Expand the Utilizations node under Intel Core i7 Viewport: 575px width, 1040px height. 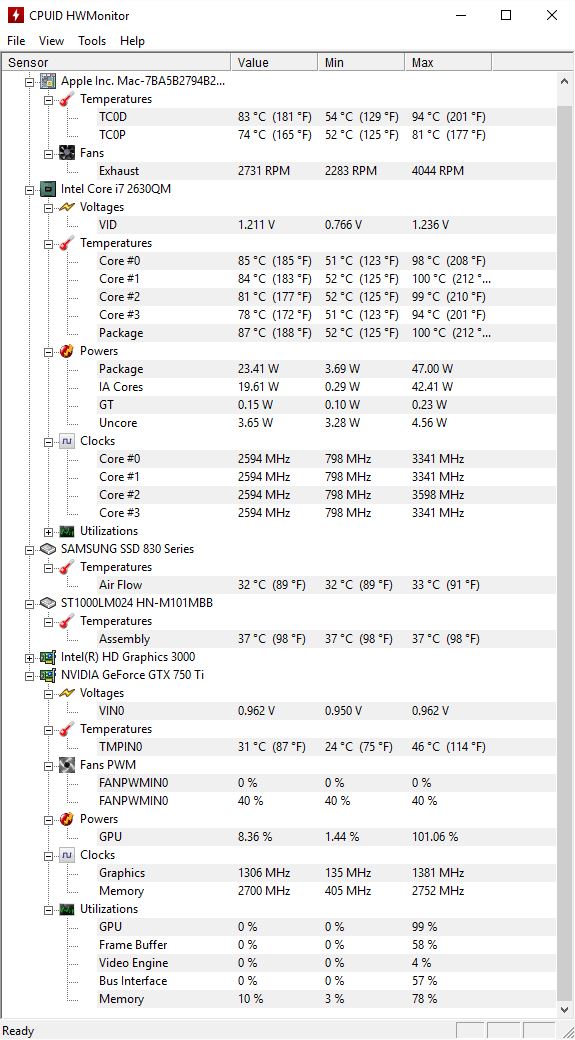[48, 531]
